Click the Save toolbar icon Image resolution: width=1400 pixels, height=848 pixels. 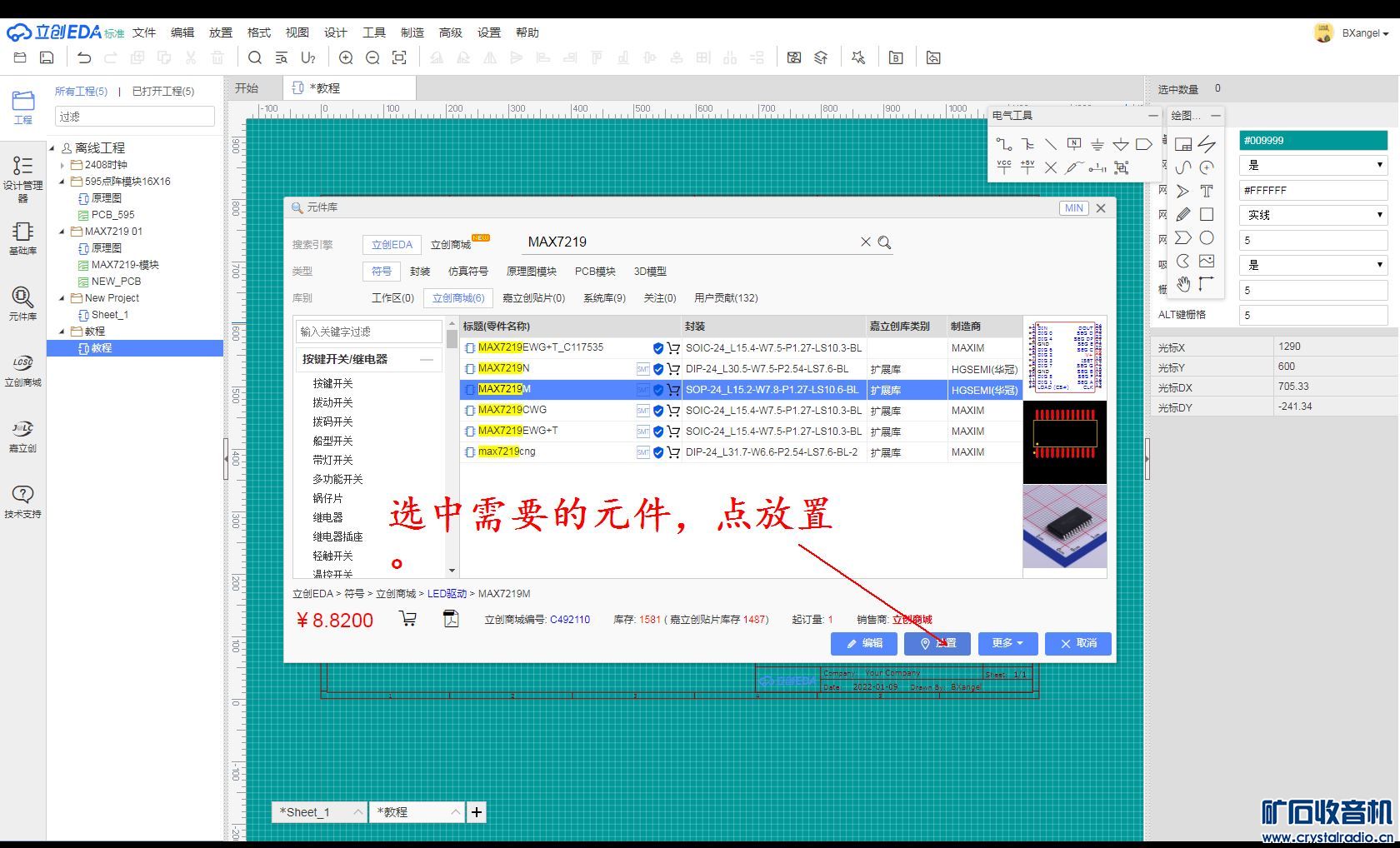click(47, 57)
